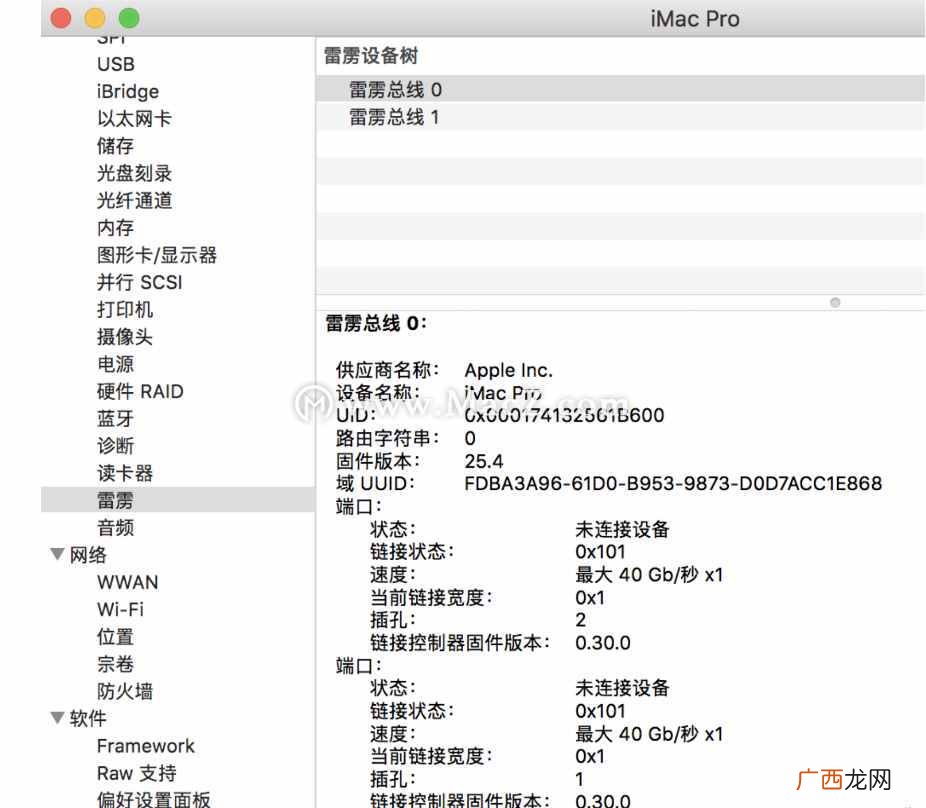Click the firmware version 25.4 value
Screen dimensions: 926x808
484,461
